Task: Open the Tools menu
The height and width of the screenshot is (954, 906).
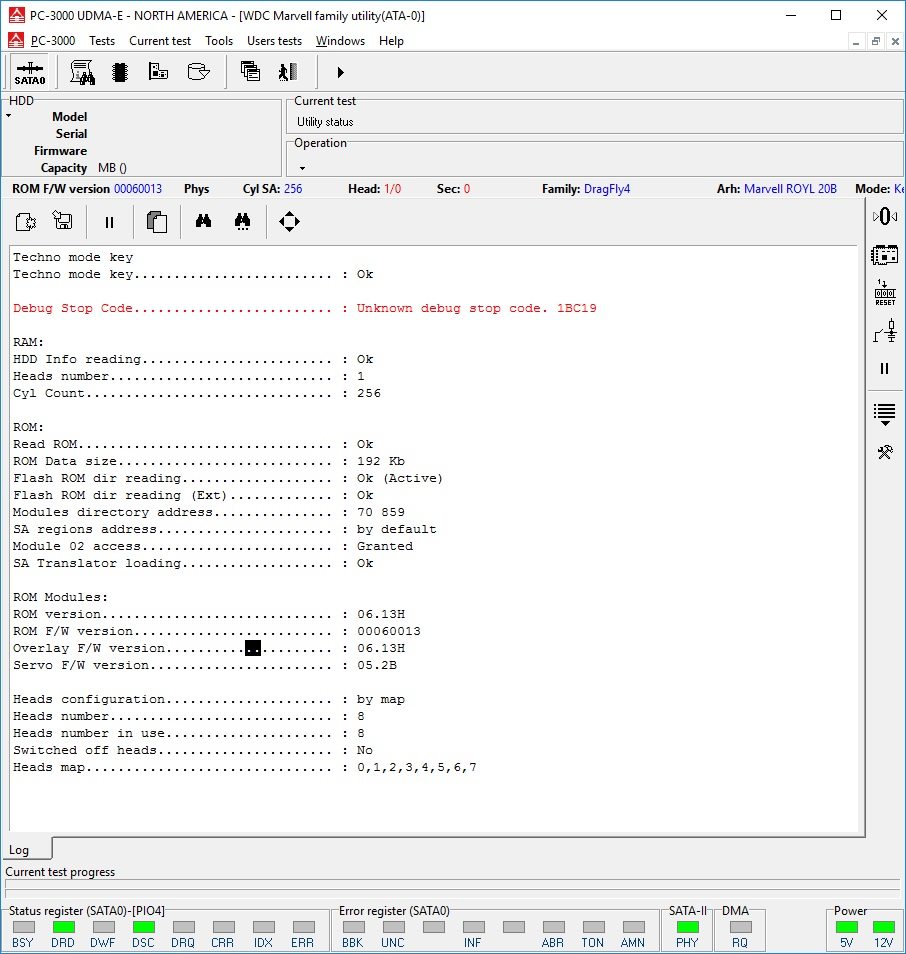Action: (219, 41)
